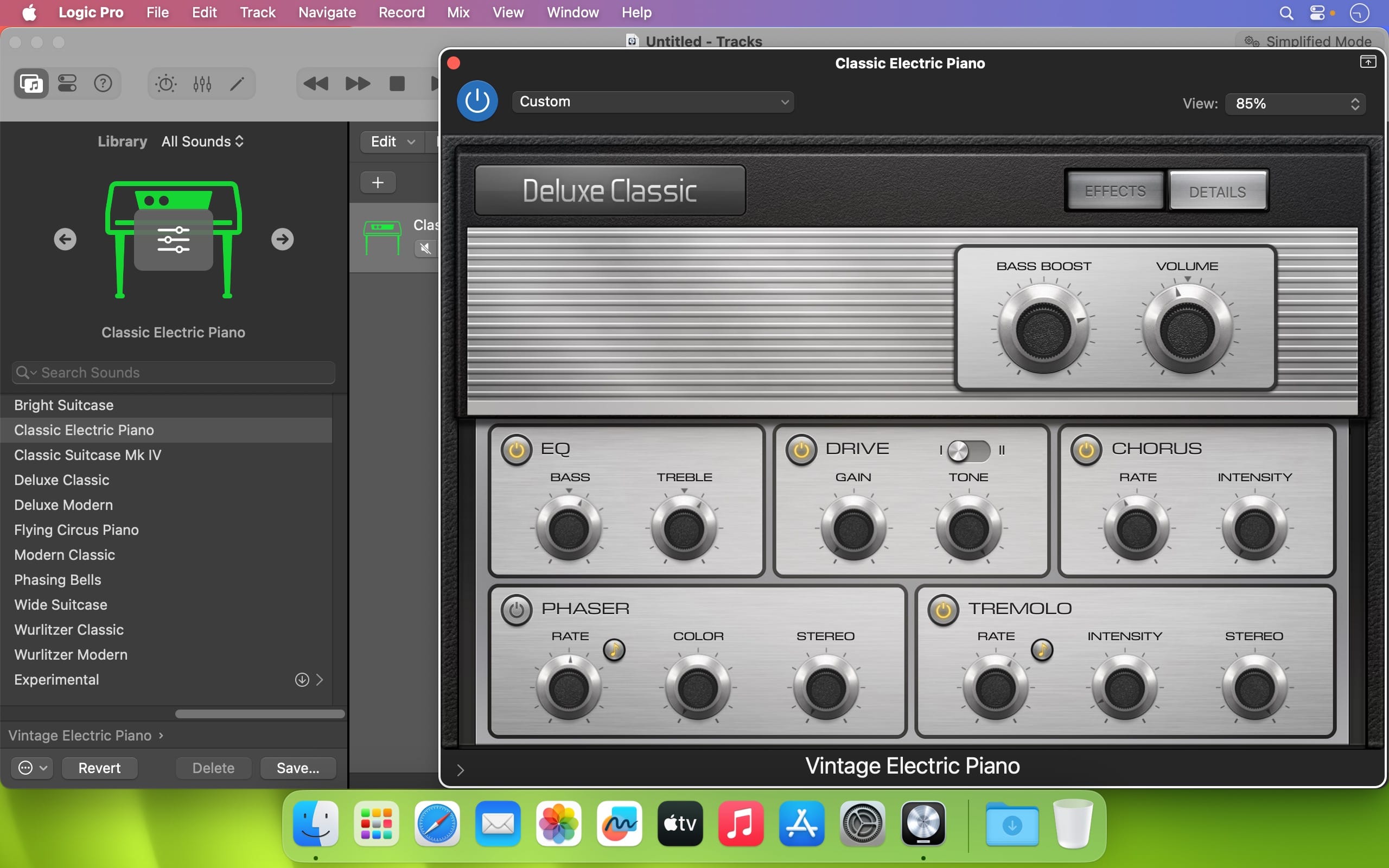The width and height of the screenshot is (1389, 868).
Task: Click the Vintage Electric Piano path chevron
Action: 161,736
